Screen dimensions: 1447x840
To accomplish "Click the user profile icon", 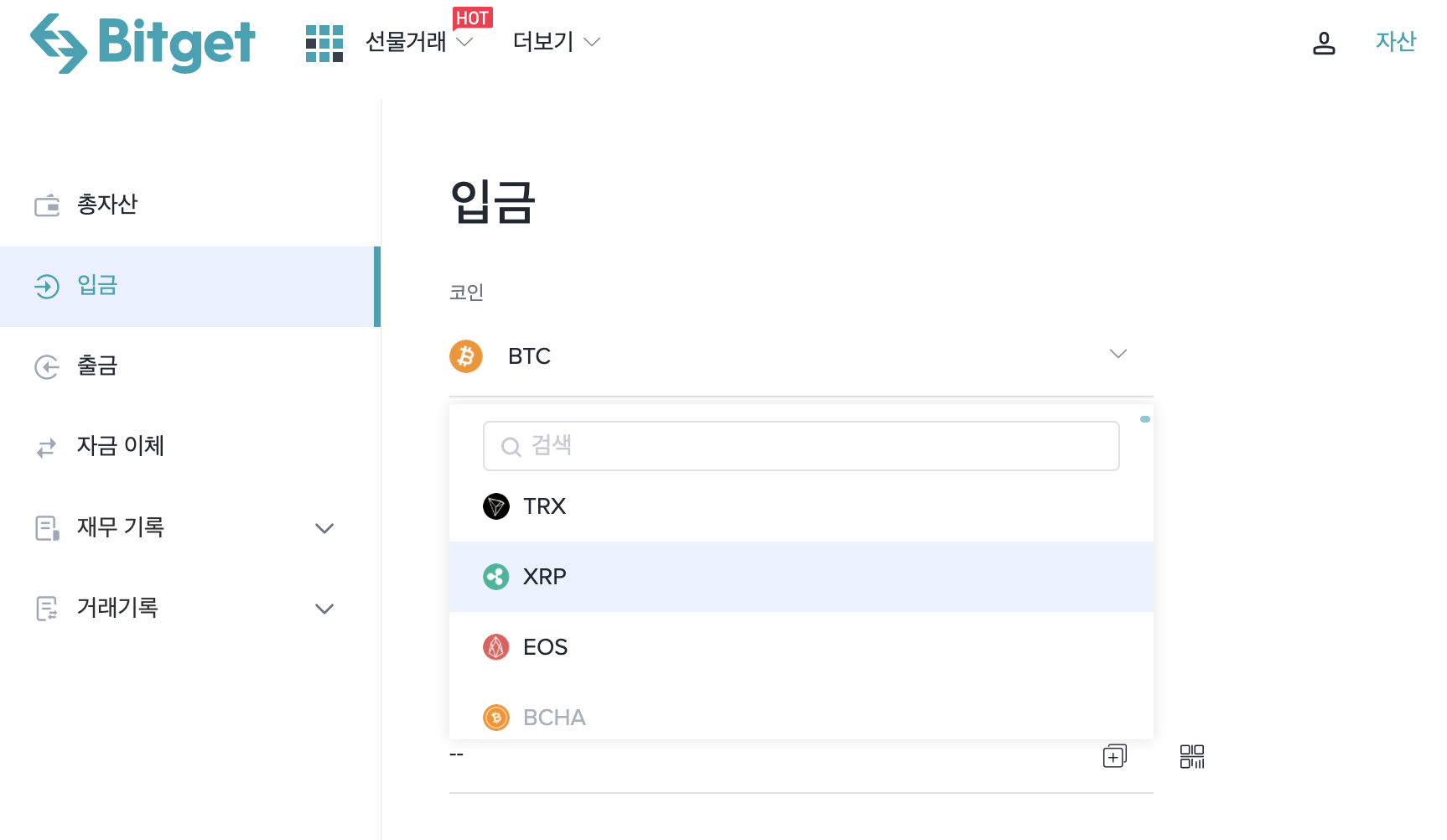I will tap(1325, 45).
